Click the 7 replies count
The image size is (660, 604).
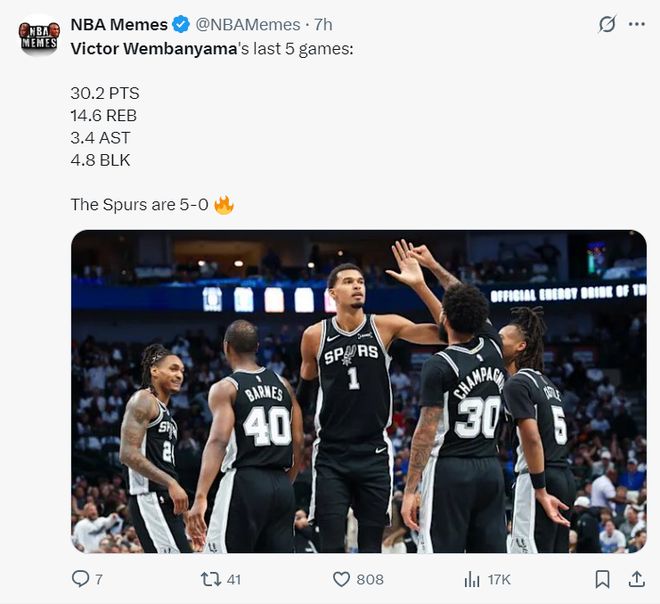pyautogui.click(x=98, y=580)
